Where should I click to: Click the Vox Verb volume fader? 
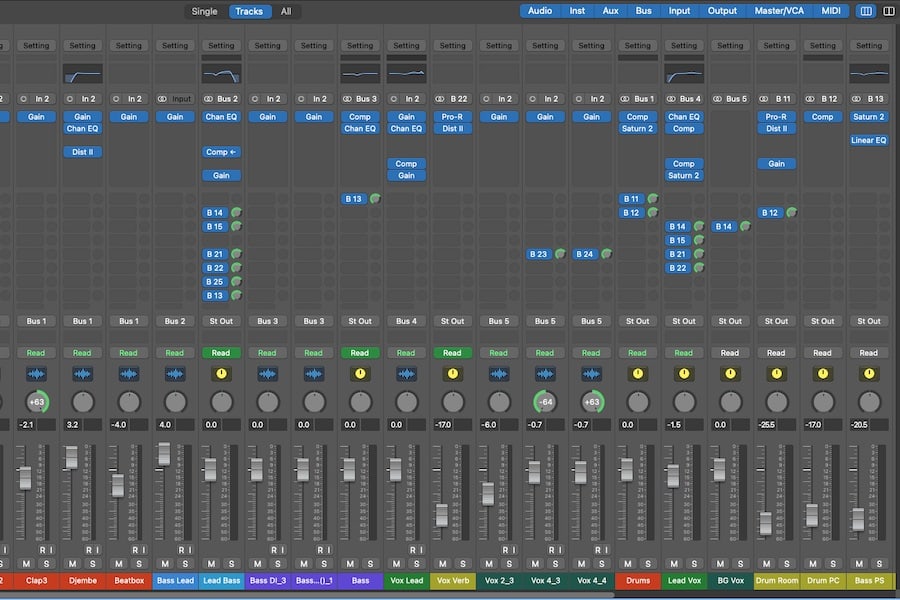click(x=441, y=515)
